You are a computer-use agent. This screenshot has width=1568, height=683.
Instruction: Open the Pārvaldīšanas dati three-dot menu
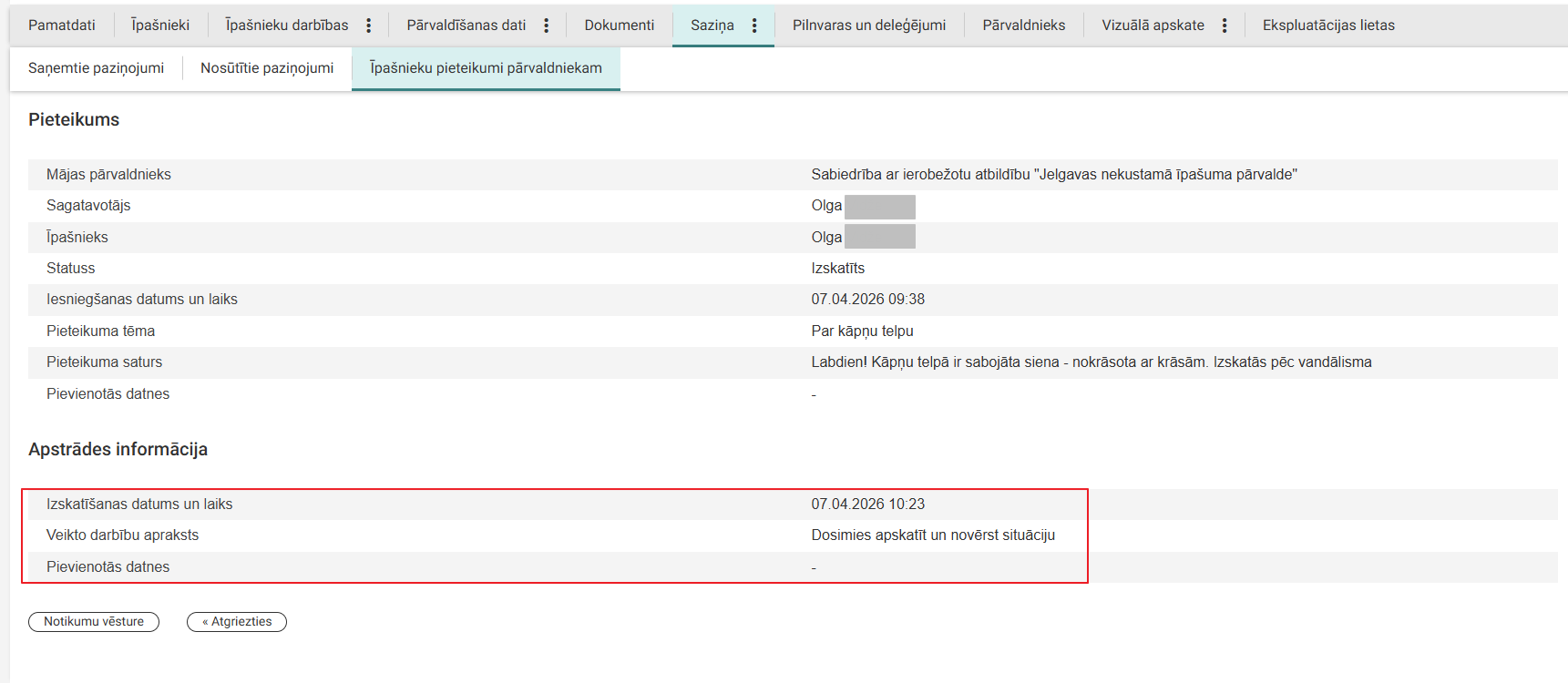[x=547, y=25]
